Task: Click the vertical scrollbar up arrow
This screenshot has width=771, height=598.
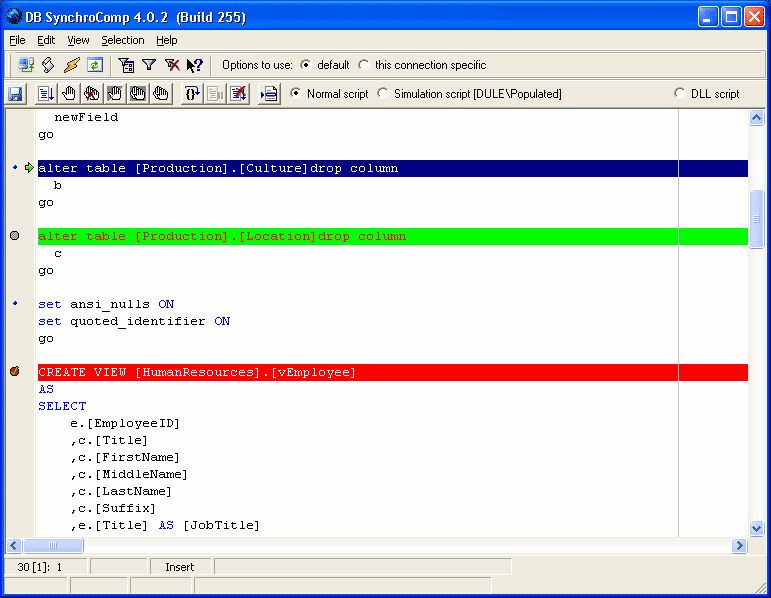Action: point(756,118)
